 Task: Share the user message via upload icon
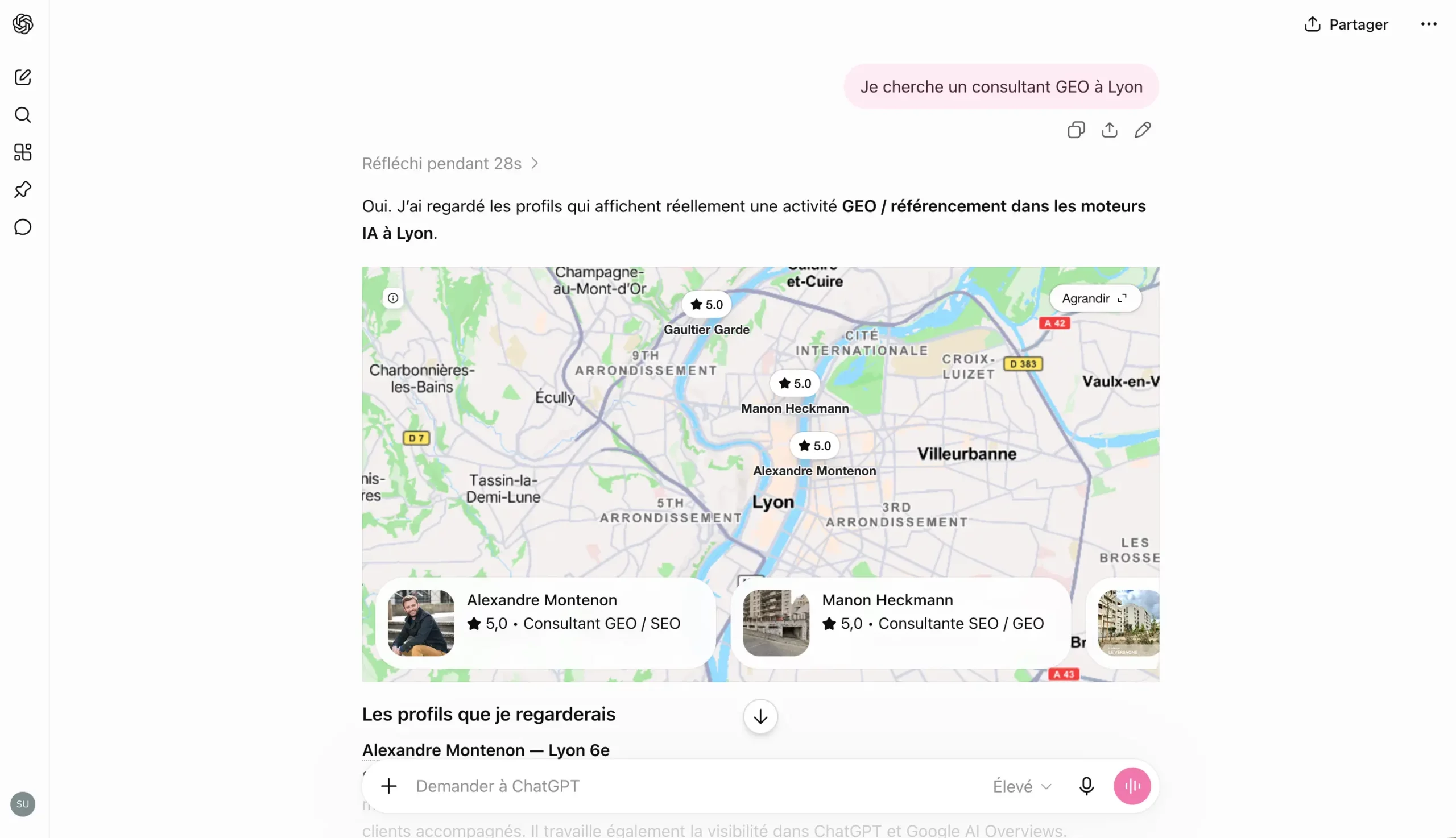(1110, 130)
